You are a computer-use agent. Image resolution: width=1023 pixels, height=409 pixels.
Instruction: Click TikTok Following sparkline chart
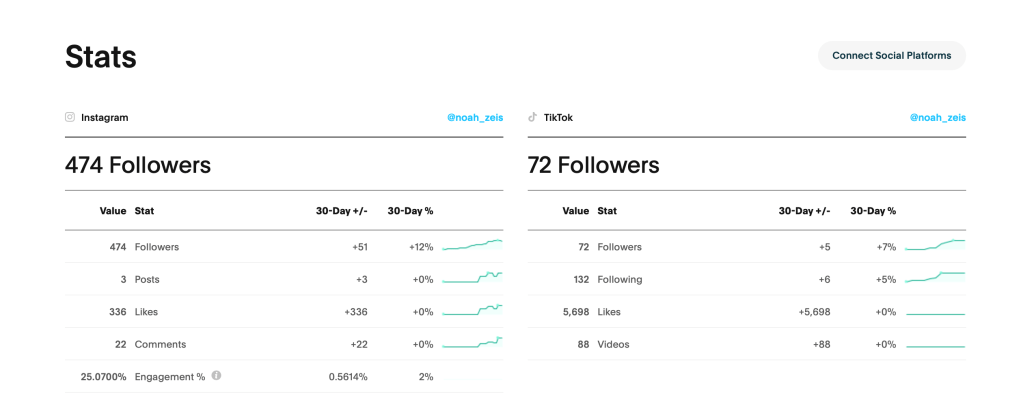click(x=935, y=279)
